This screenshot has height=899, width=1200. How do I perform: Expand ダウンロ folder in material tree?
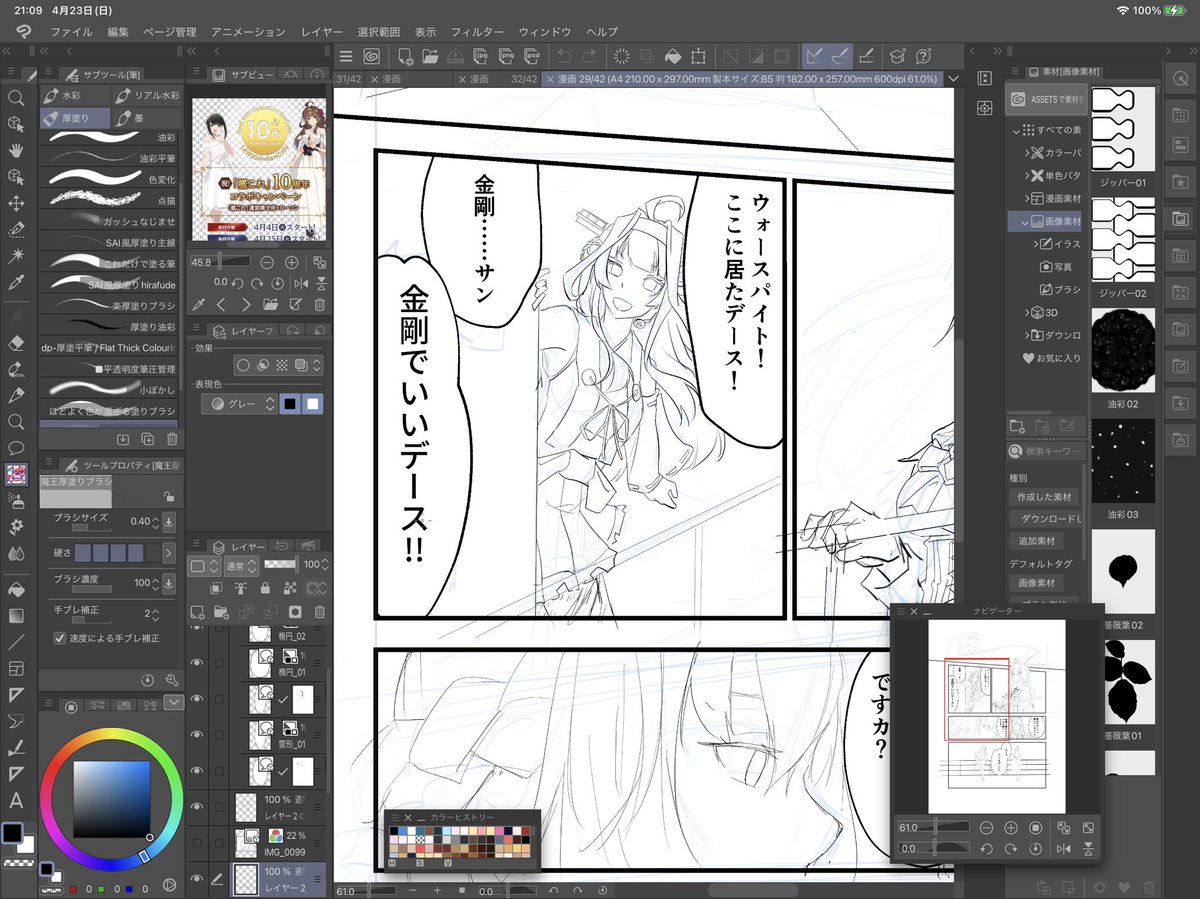(x=1028, y=335)
